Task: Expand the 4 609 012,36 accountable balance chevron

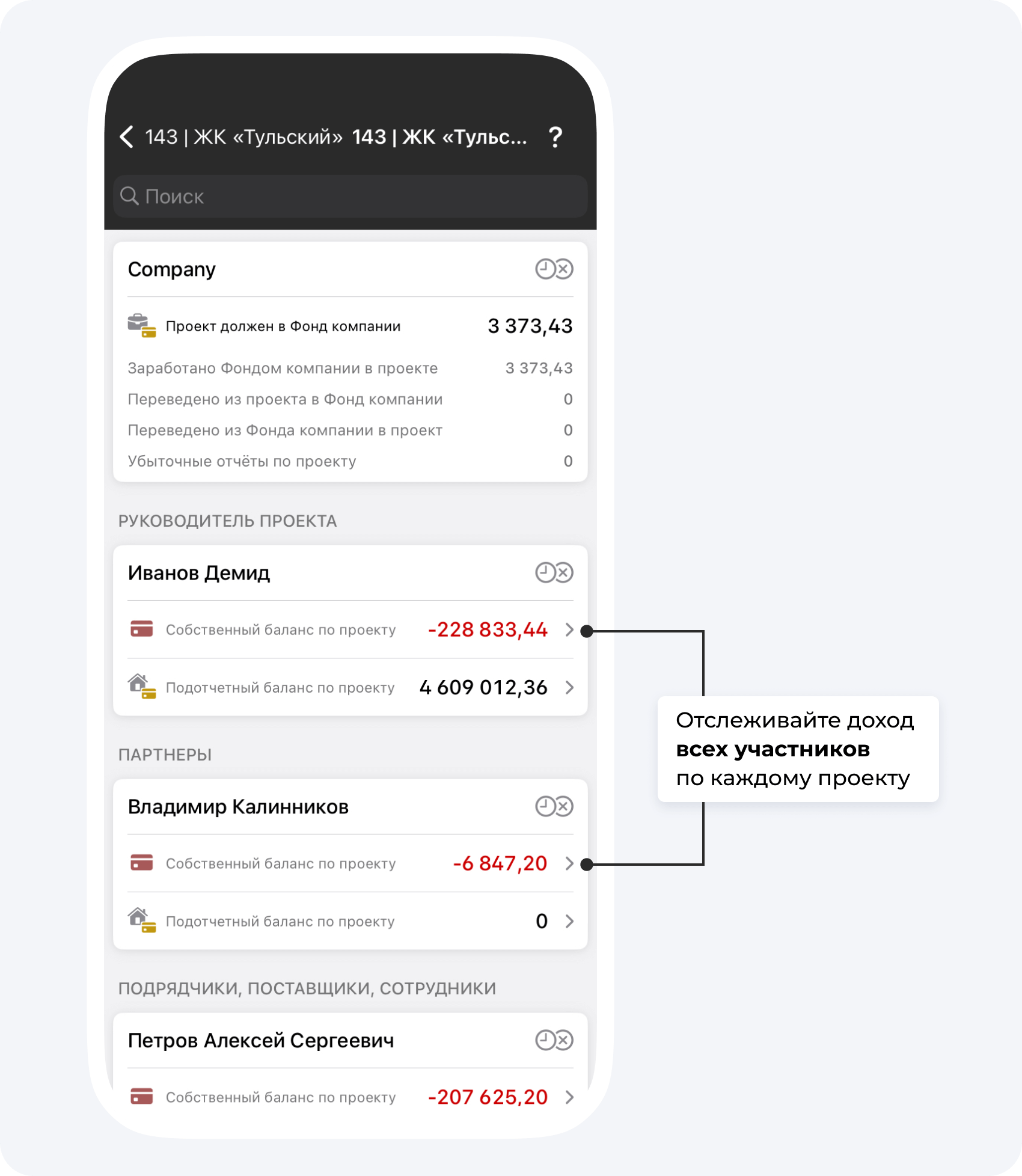Action: pos(569,687)
